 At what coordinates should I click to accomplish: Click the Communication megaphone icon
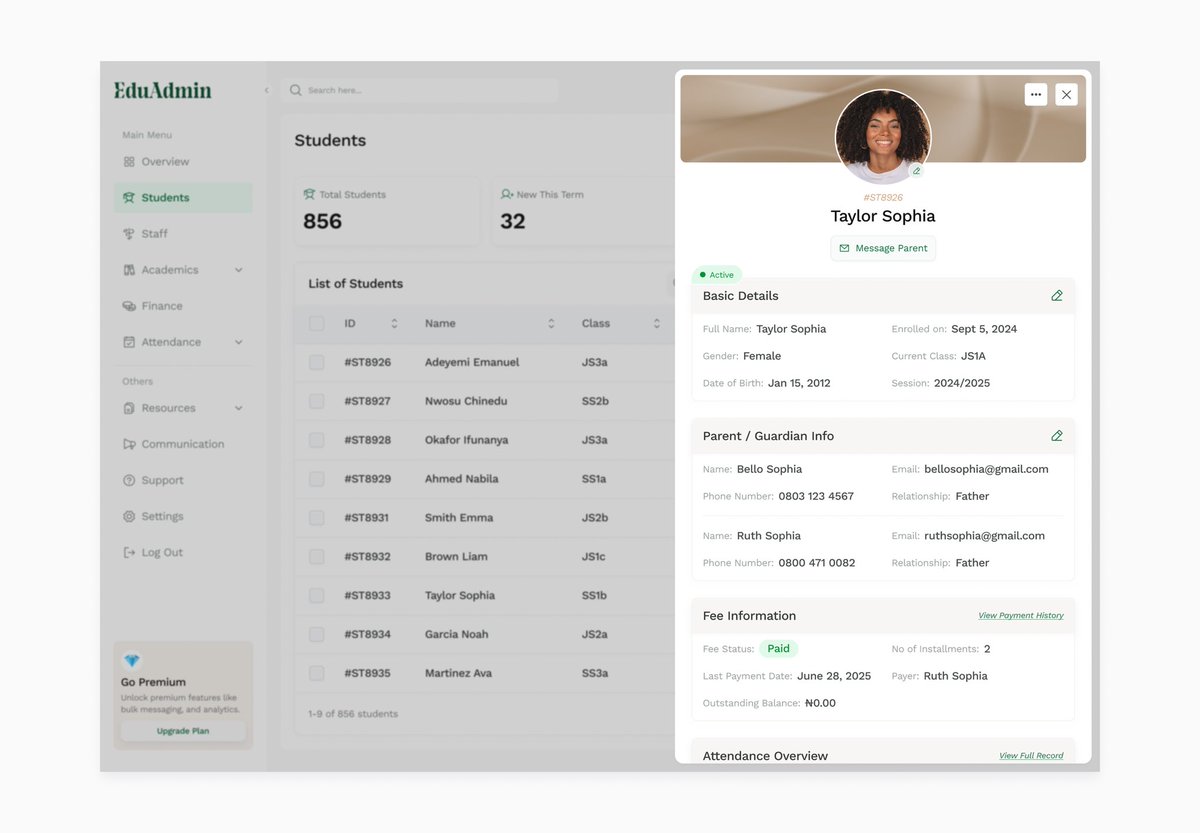pos(129,444)
